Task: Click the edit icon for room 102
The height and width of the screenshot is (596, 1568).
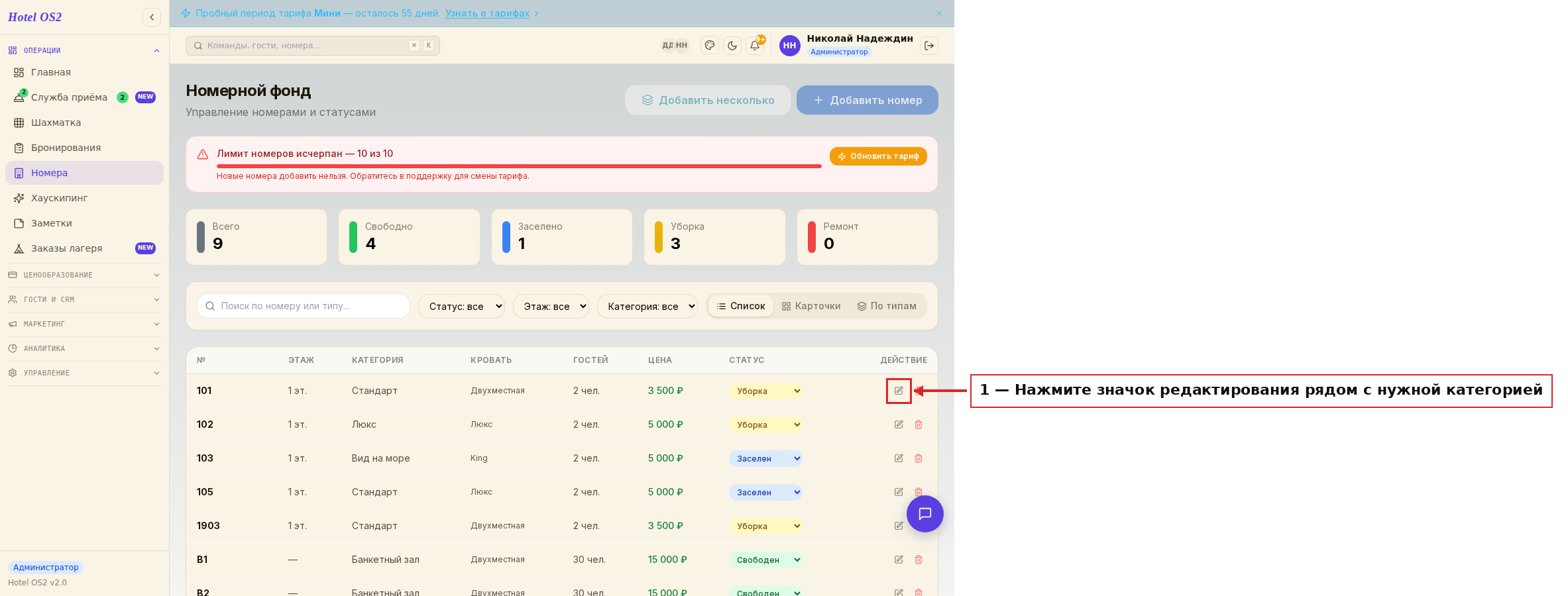Action: pyautogui.click(x=899, y=424)
